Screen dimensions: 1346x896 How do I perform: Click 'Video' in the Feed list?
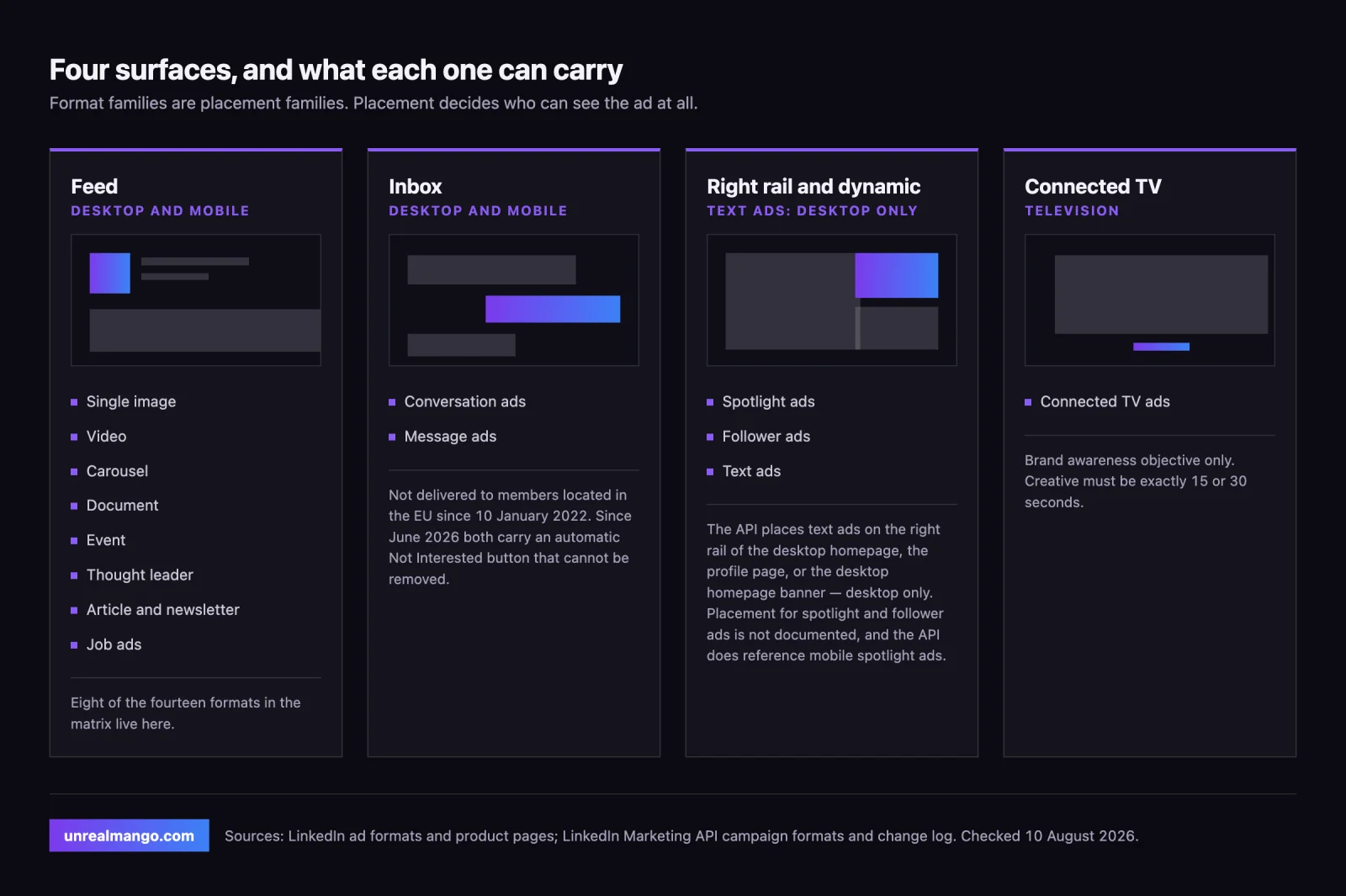(x=106, y=437)
